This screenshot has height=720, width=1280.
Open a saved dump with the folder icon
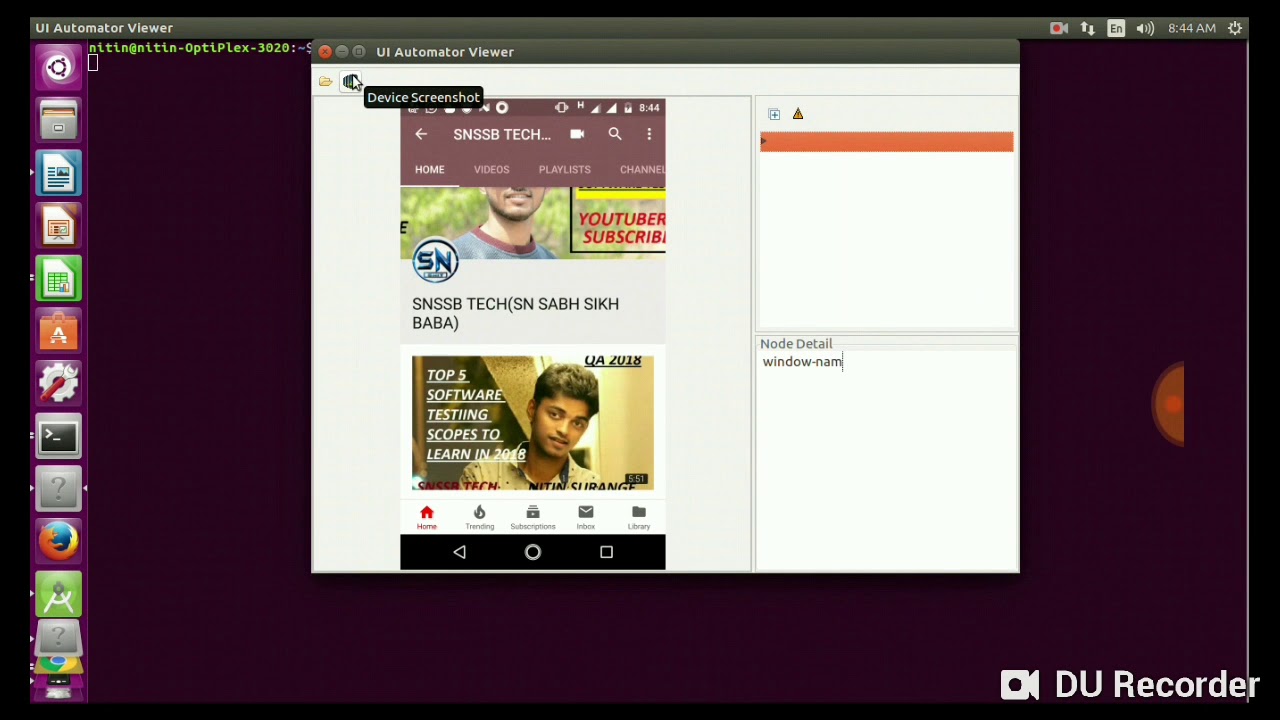(326, 82)
